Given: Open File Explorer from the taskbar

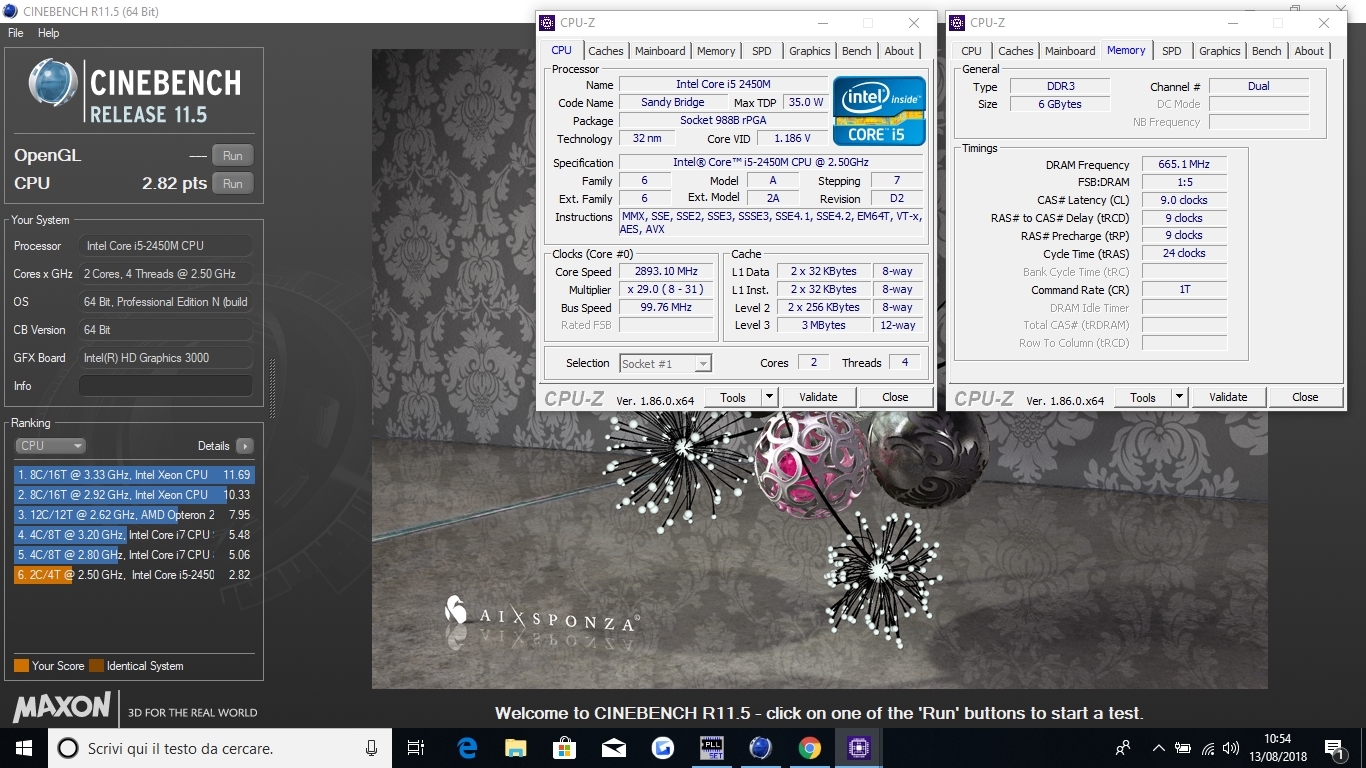Looking at the screenshot, I should click(515, 748).
